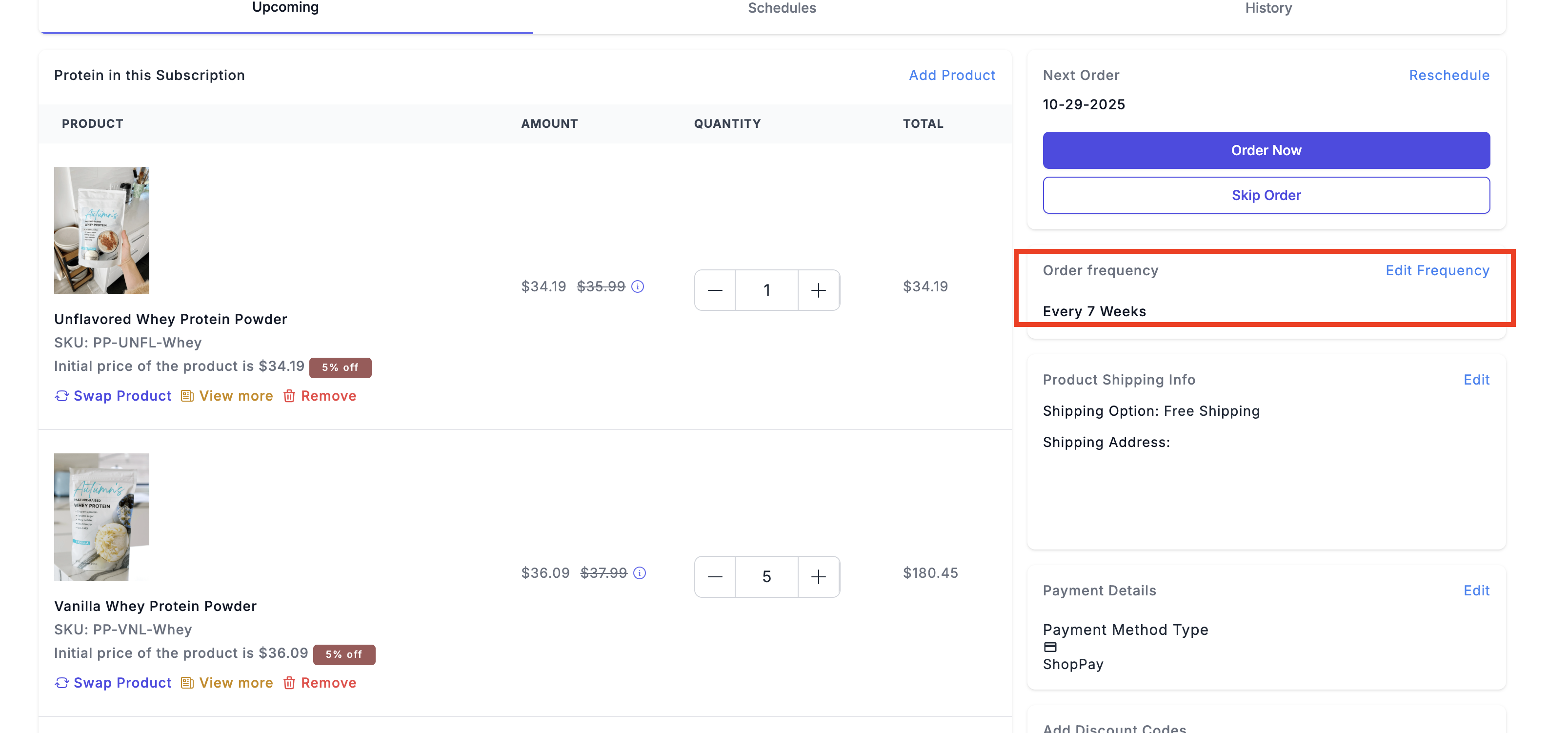Click Shipping Option: Free Shipping text
1568x733 pixels.
pos(1151,411)
